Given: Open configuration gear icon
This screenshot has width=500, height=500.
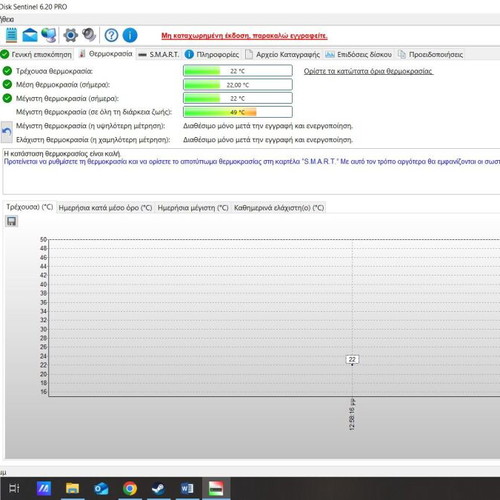Looking at the screenshot, I should [70, 35].
